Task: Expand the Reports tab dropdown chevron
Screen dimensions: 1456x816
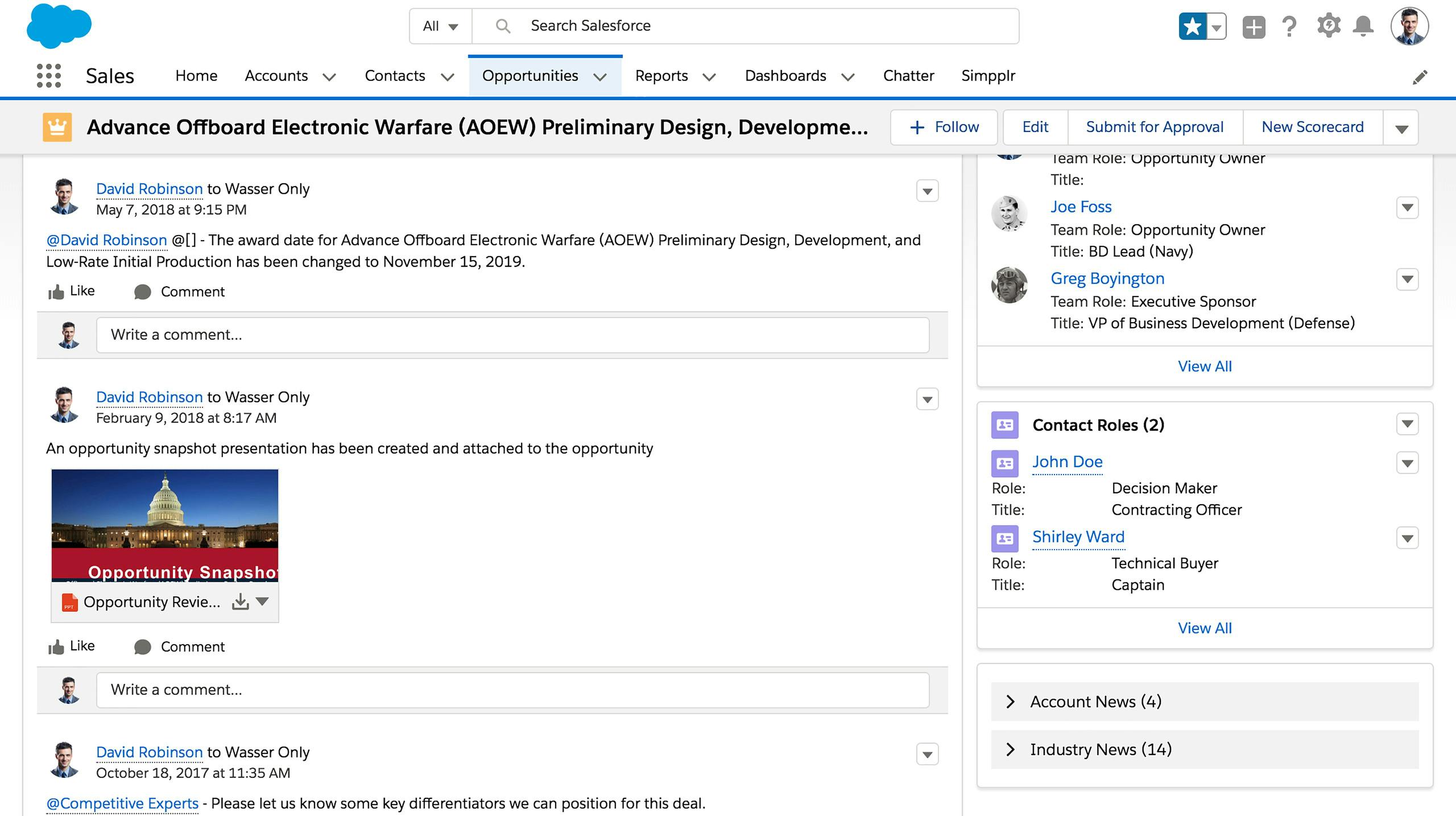Action: pos(709,77)
